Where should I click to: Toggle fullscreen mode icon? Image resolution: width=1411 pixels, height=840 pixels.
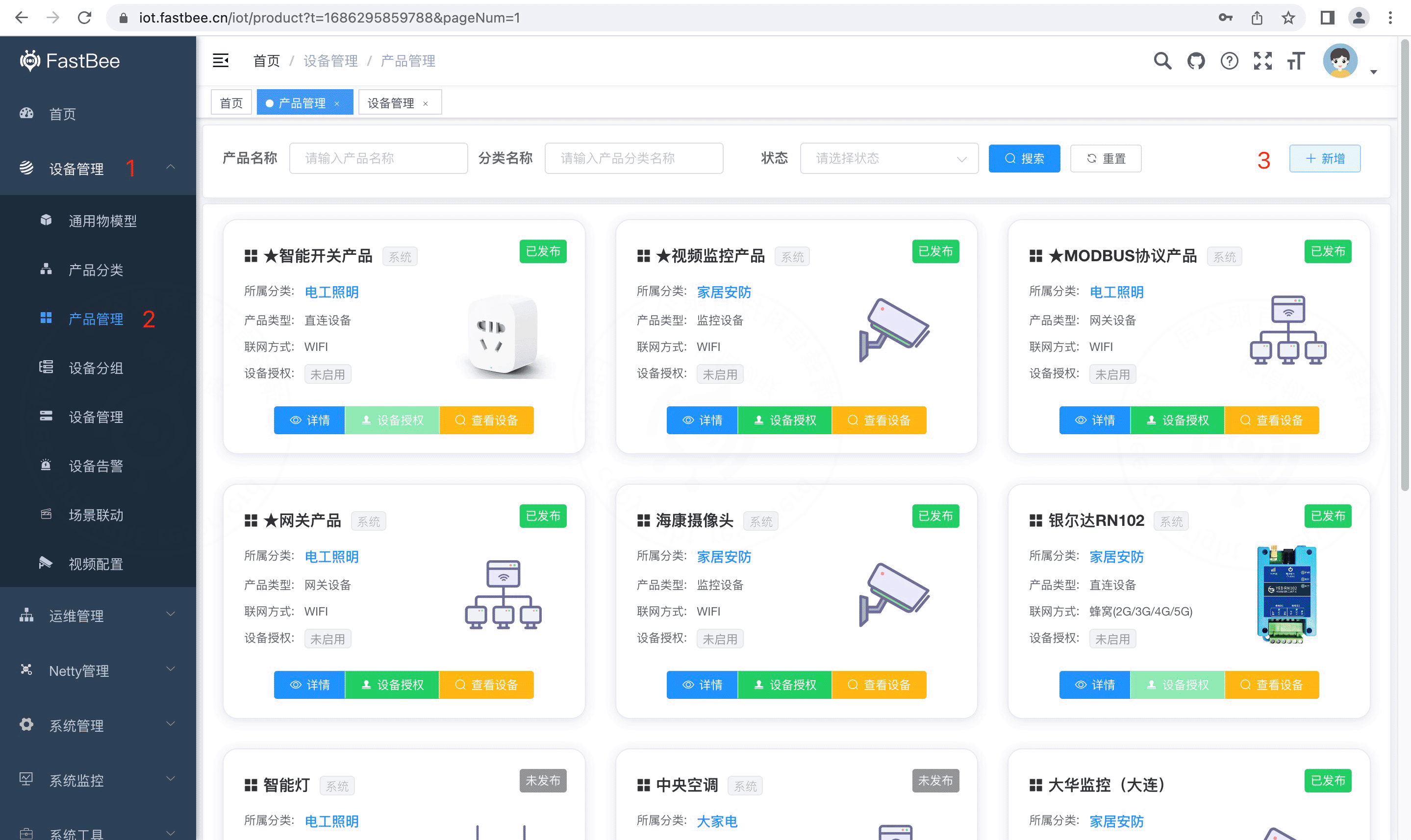[1262, 61]
